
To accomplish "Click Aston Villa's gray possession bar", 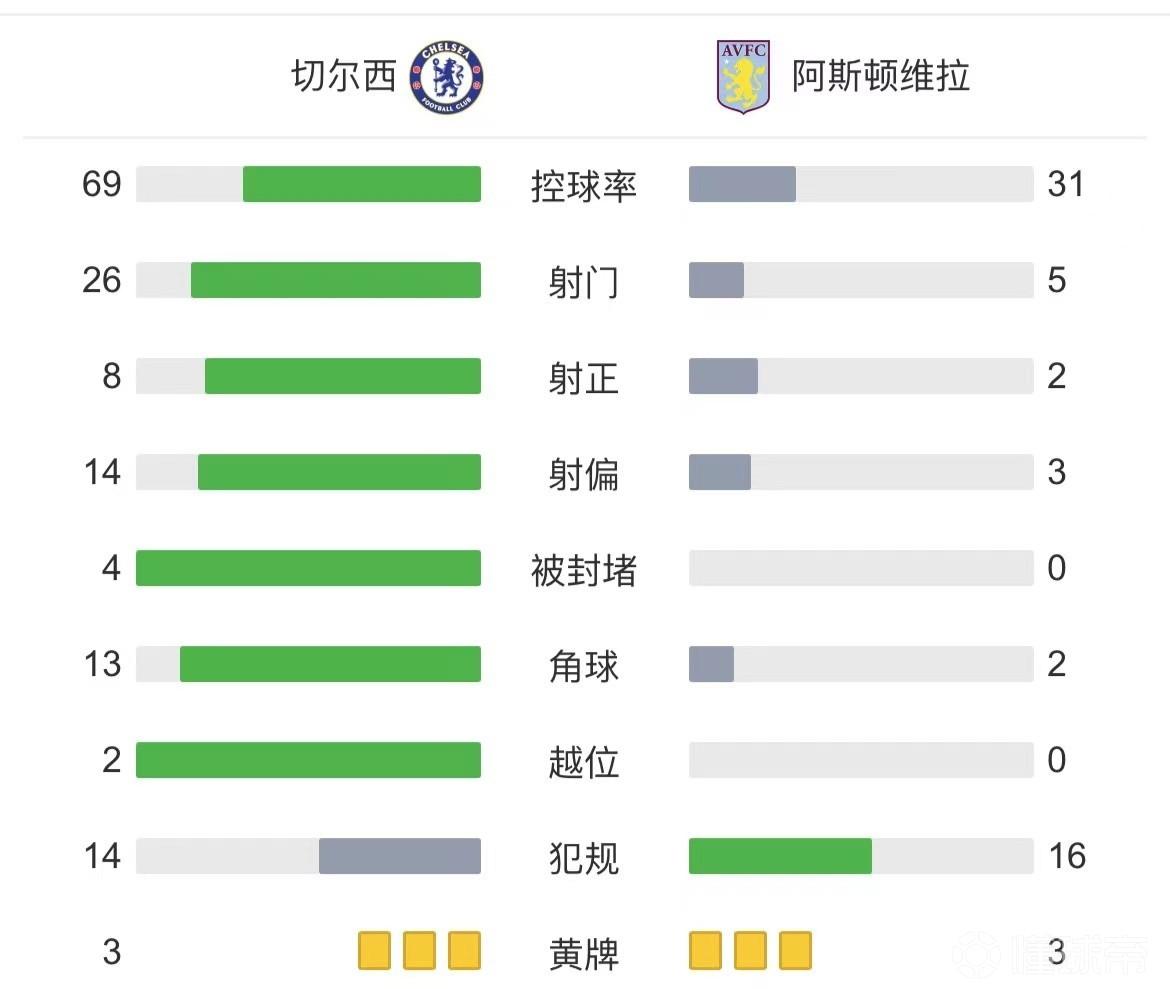I will (x=742, y=184).
